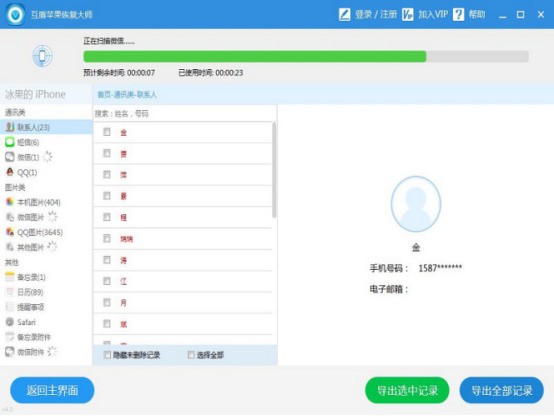Check the box beside contact 金

[107, 132]
